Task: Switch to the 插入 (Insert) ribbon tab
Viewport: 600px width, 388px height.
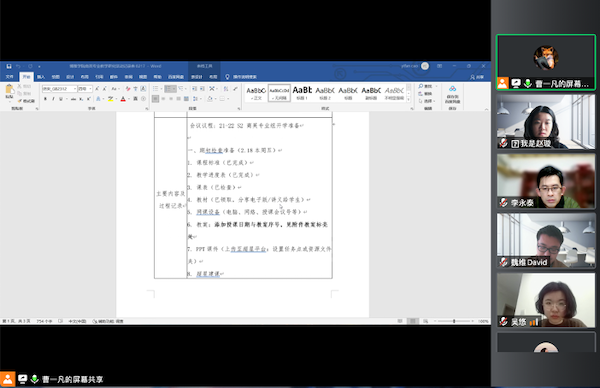Action: [x=41, y=77]
